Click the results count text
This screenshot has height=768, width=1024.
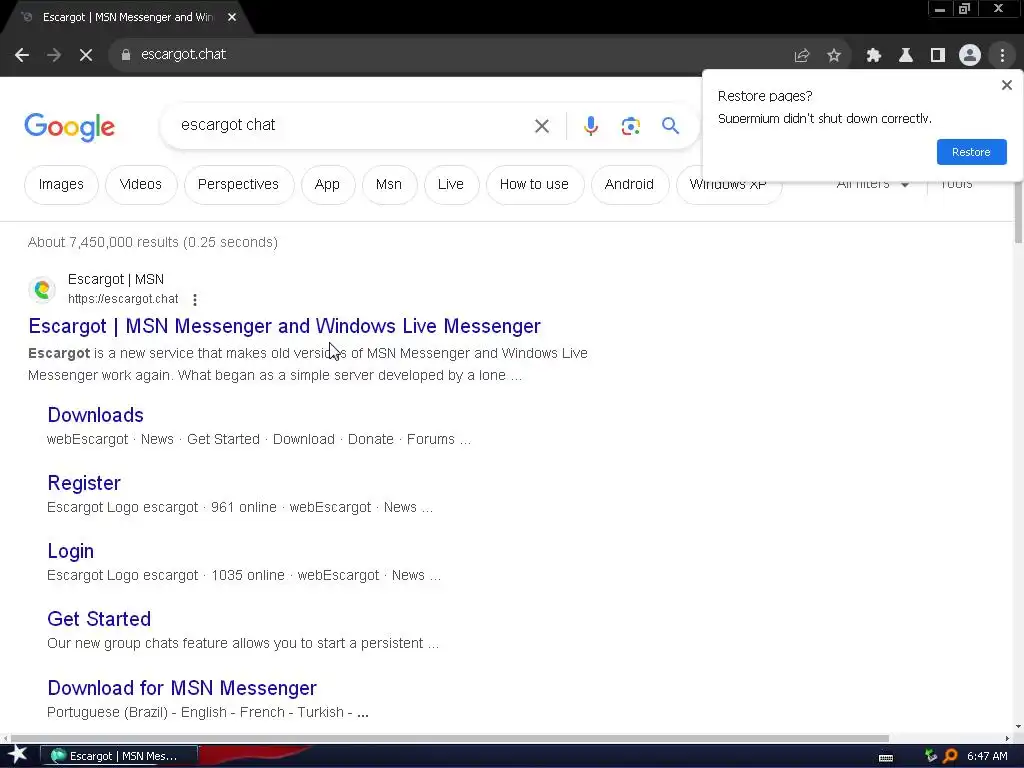(x=153, y=242)
